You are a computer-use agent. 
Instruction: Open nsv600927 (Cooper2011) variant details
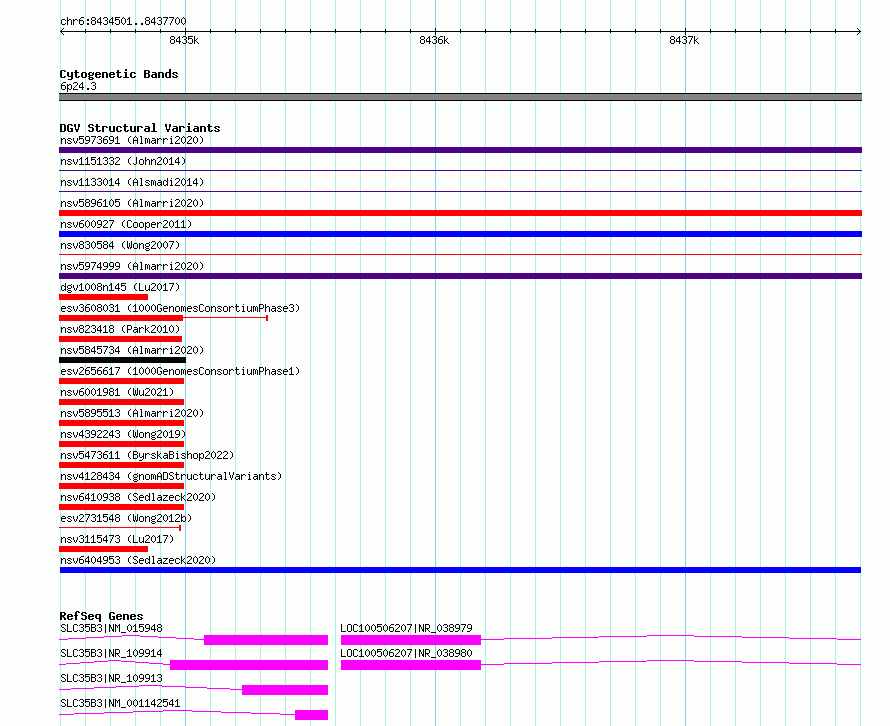(x=126, y=224)
